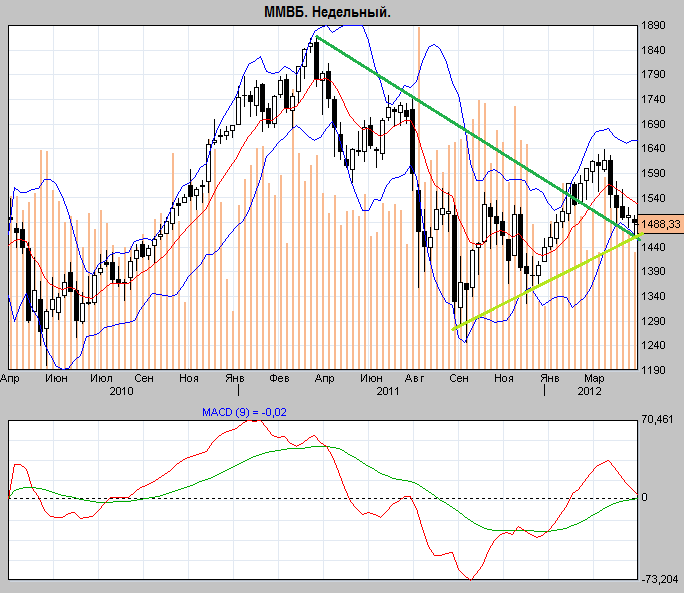Select the 2010 year label
The height and width of the screenshot is (593, 684).
[121, 391]
